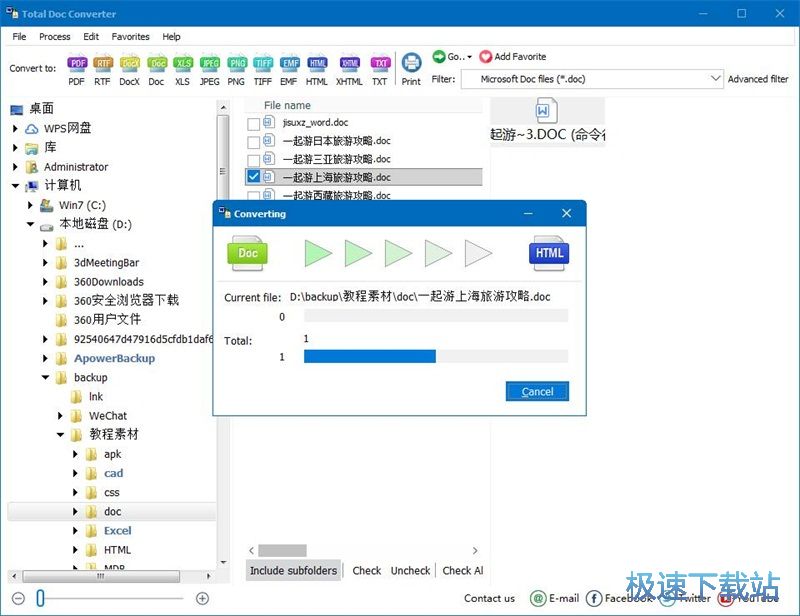This screenshot has width=800, height=616.
Task: Click the zoom slider handle
Action: click(40, 598)
